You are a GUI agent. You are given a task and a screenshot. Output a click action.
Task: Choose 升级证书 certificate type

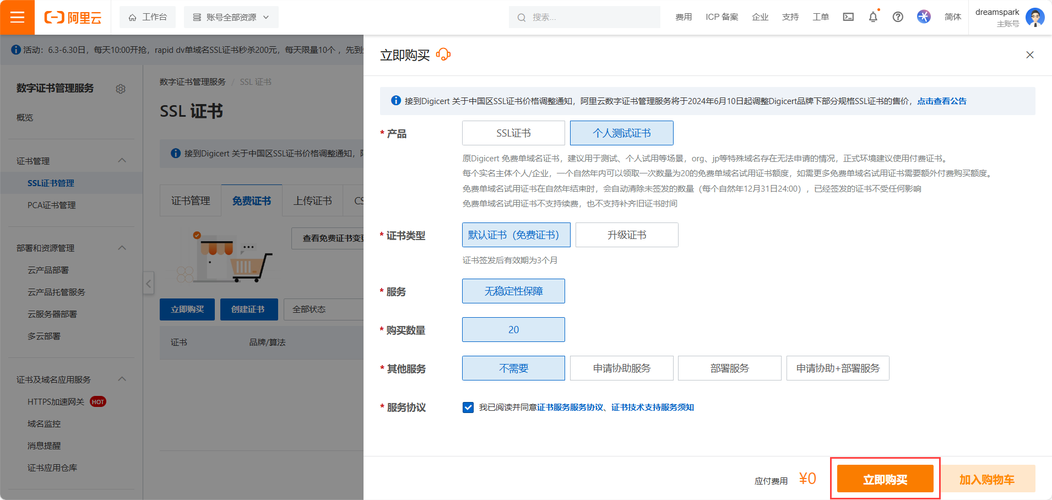[x=627, y=235]
